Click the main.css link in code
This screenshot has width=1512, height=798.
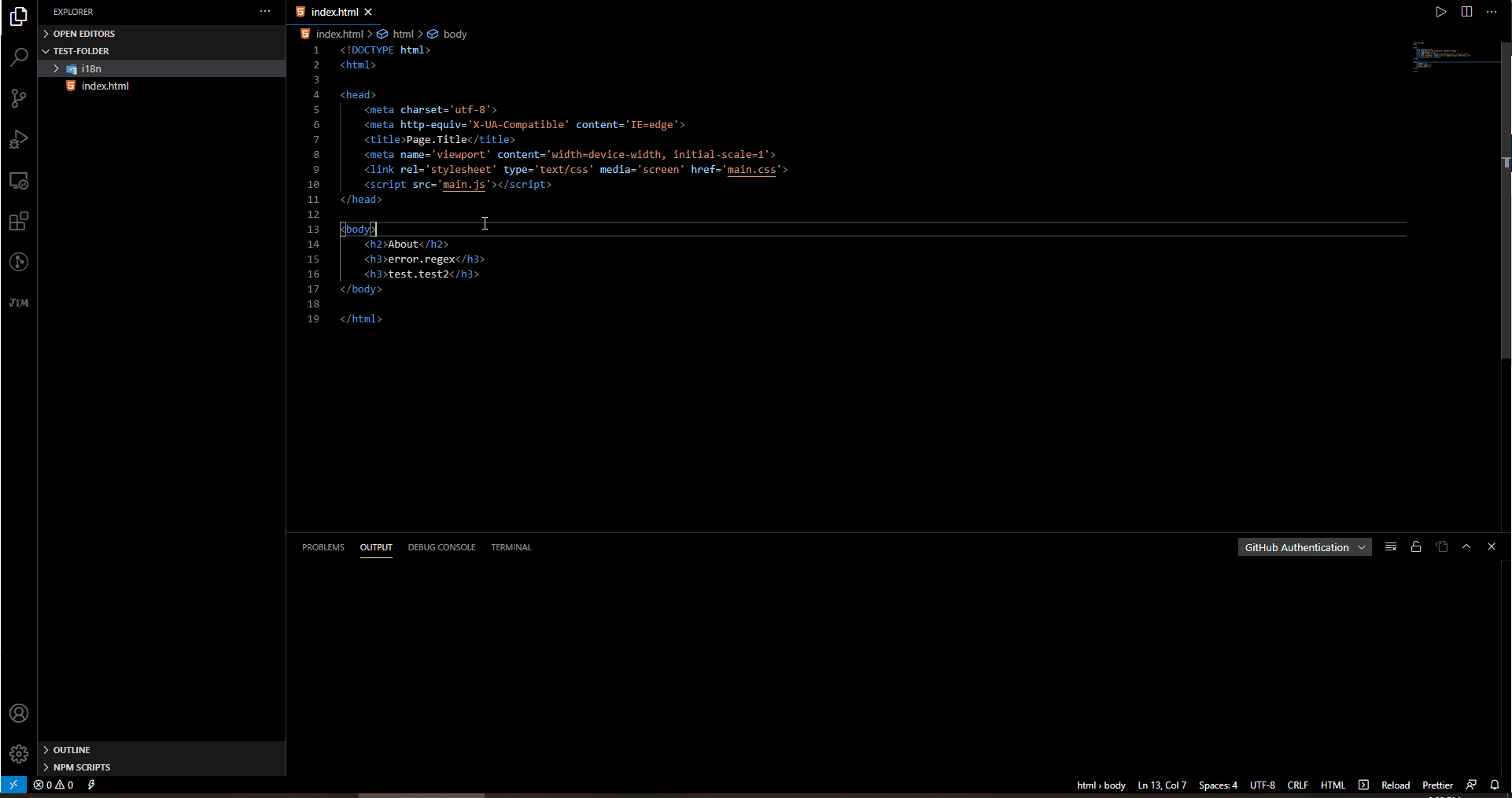click(751, 169)
